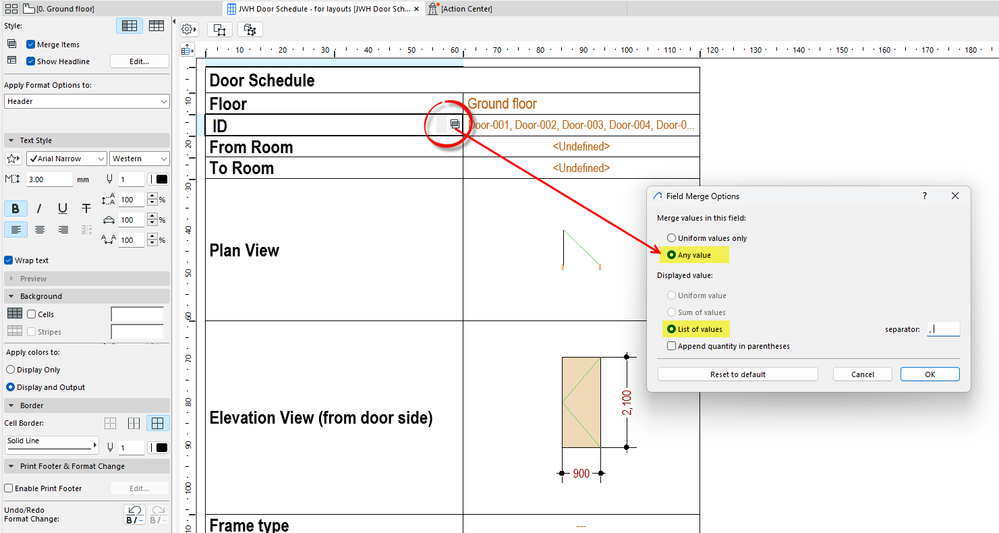Center-align the text
The image size is (999, 533).
coord(40,229)
